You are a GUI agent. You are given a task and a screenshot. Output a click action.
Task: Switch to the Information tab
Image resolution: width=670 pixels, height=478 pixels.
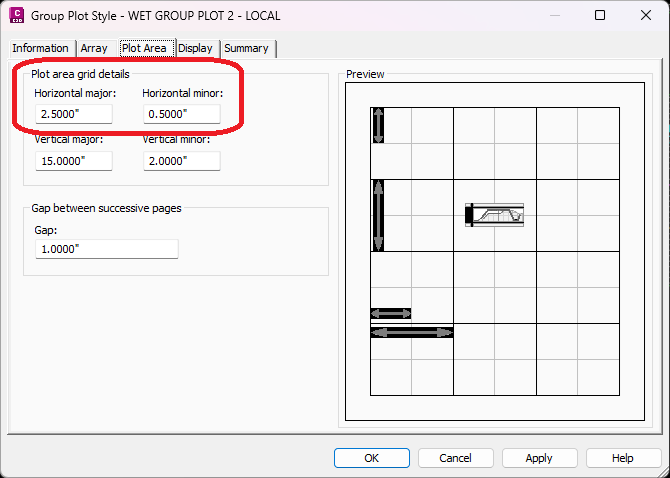(41, 49)
